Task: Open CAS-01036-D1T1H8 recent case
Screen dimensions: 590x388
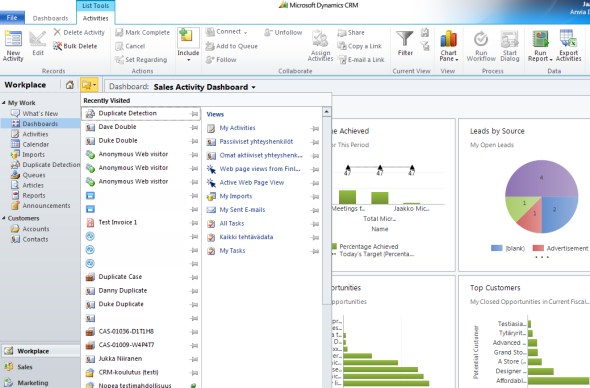Action: (126, 332)
